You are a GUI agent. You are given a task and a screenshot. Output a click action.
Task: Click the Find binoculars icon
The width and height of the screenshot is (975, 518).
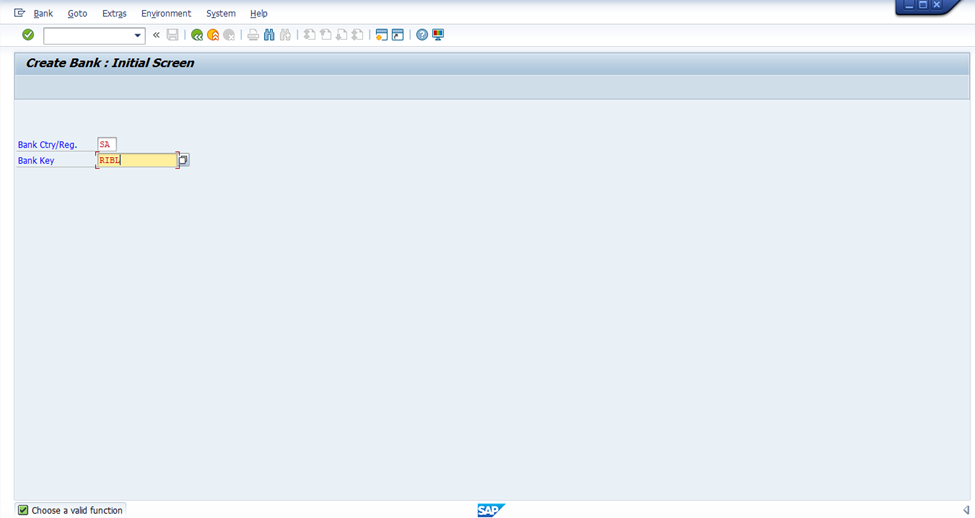pyautogui.click(x=269, y=35)
